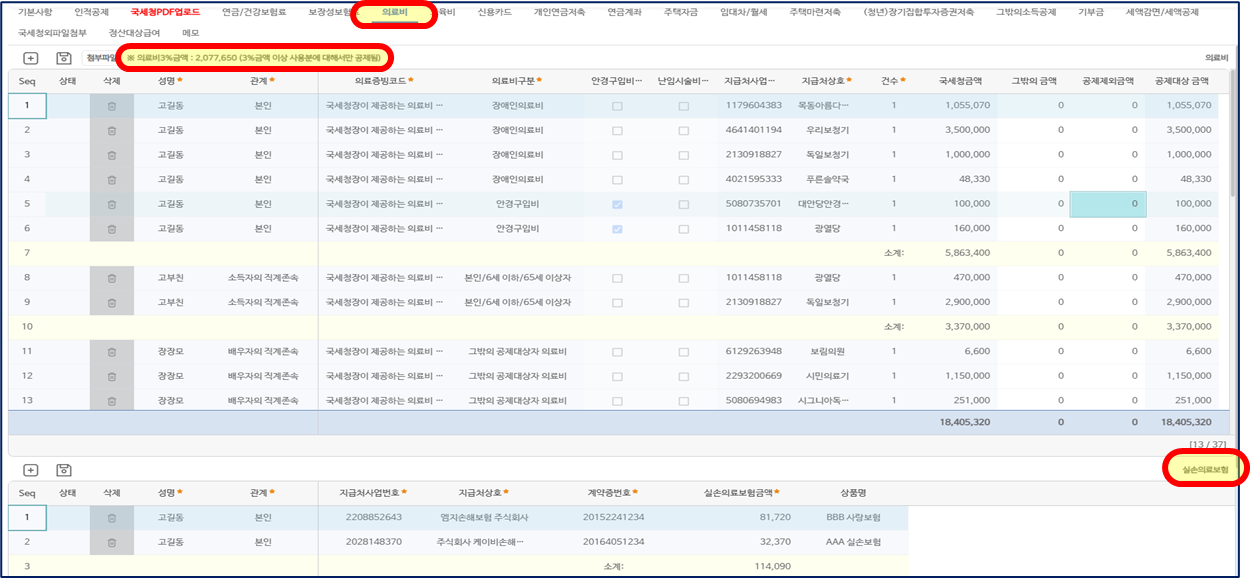This screenshot has width=1250, height=578.
Task: Delete medical row 13 (장장모 시그니아독…)
Action: pos(112,400)
